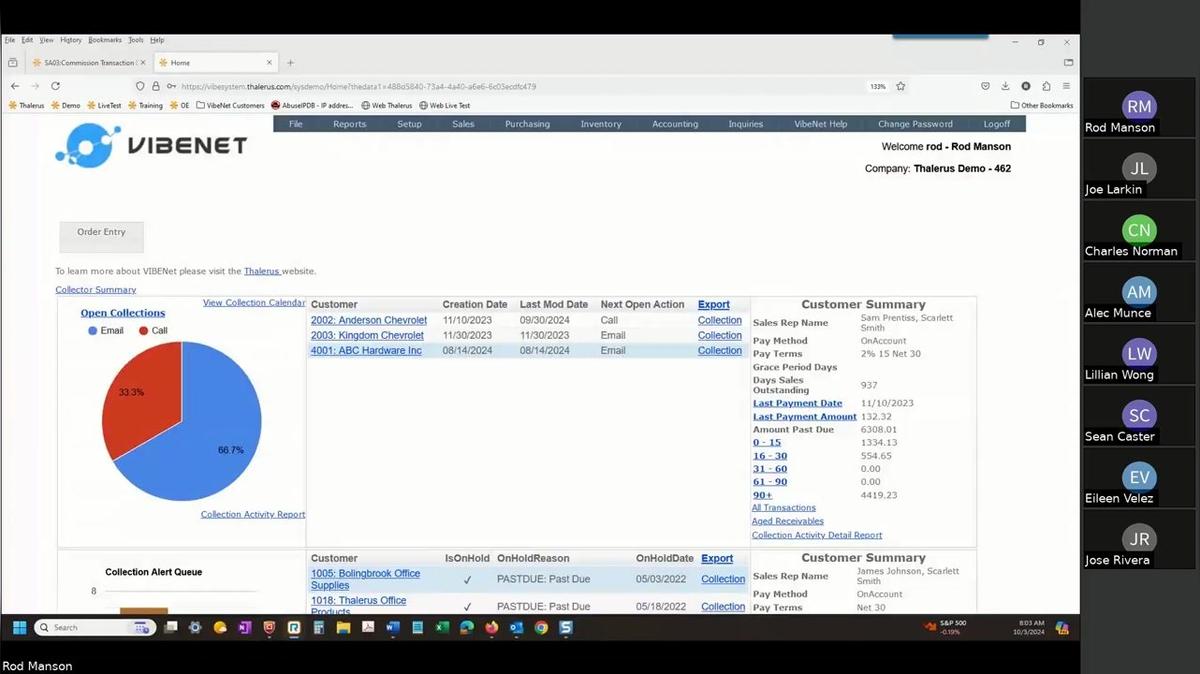The width and height of the screenshot is (1200, 674).
Task: Expand the Other Bookmarks folder
Action: (1041, 105)
